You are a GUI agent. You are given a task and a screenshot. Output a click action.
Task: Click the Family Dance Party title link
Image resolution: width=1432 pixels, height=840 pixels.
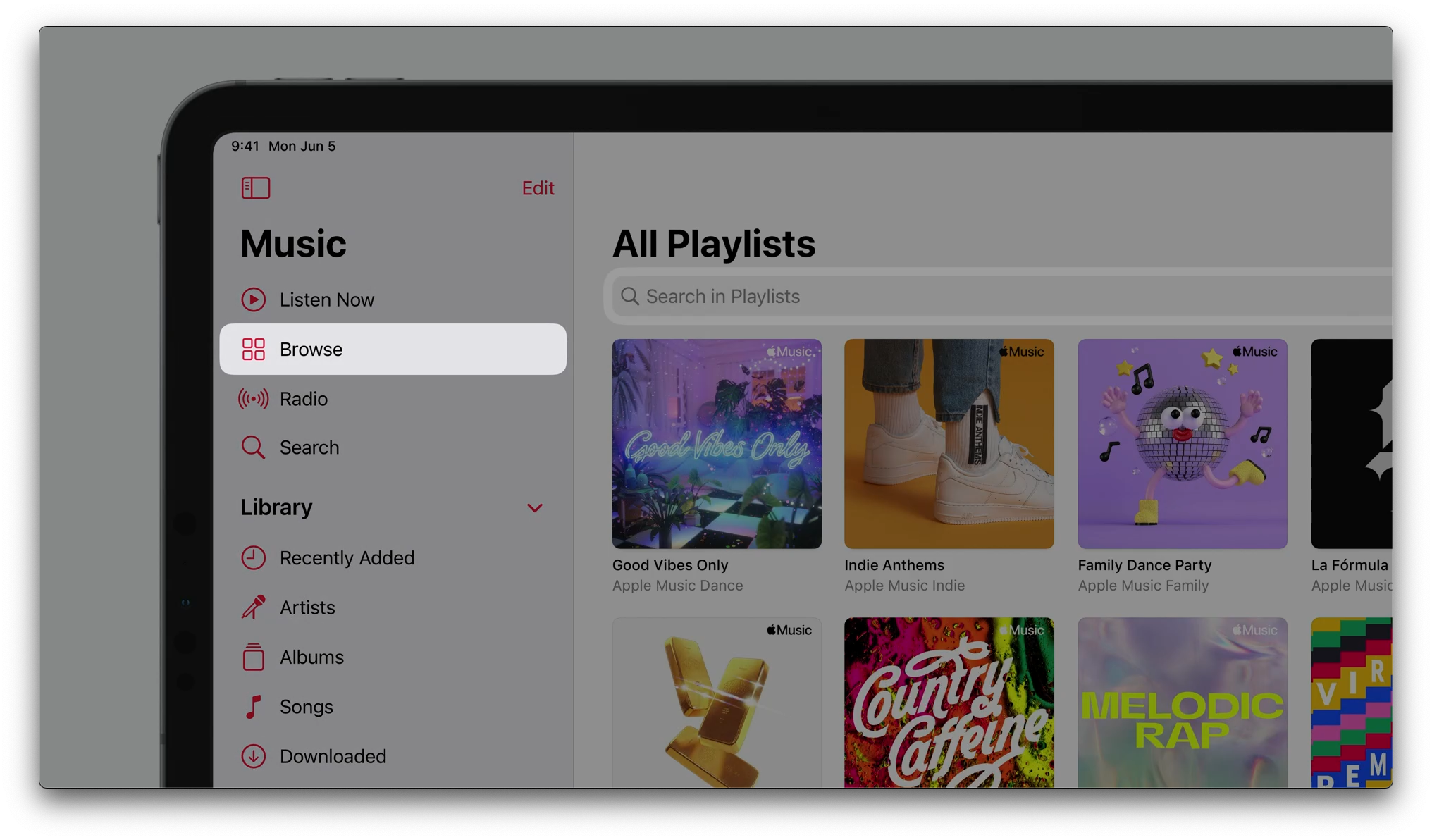coord(1144,565)
